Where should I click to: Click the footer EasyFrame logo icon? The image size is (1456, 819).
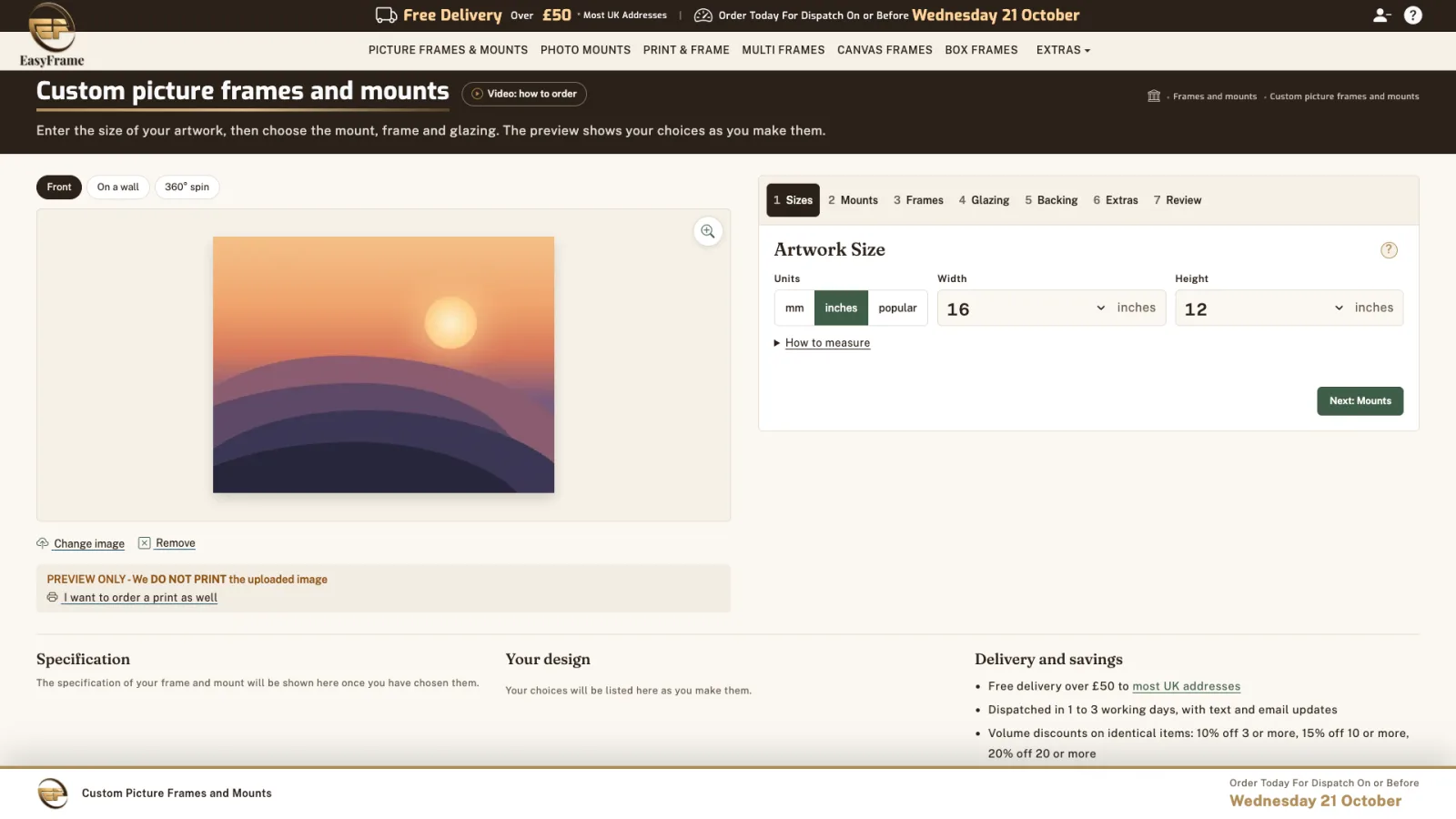(x=53, y=794)
